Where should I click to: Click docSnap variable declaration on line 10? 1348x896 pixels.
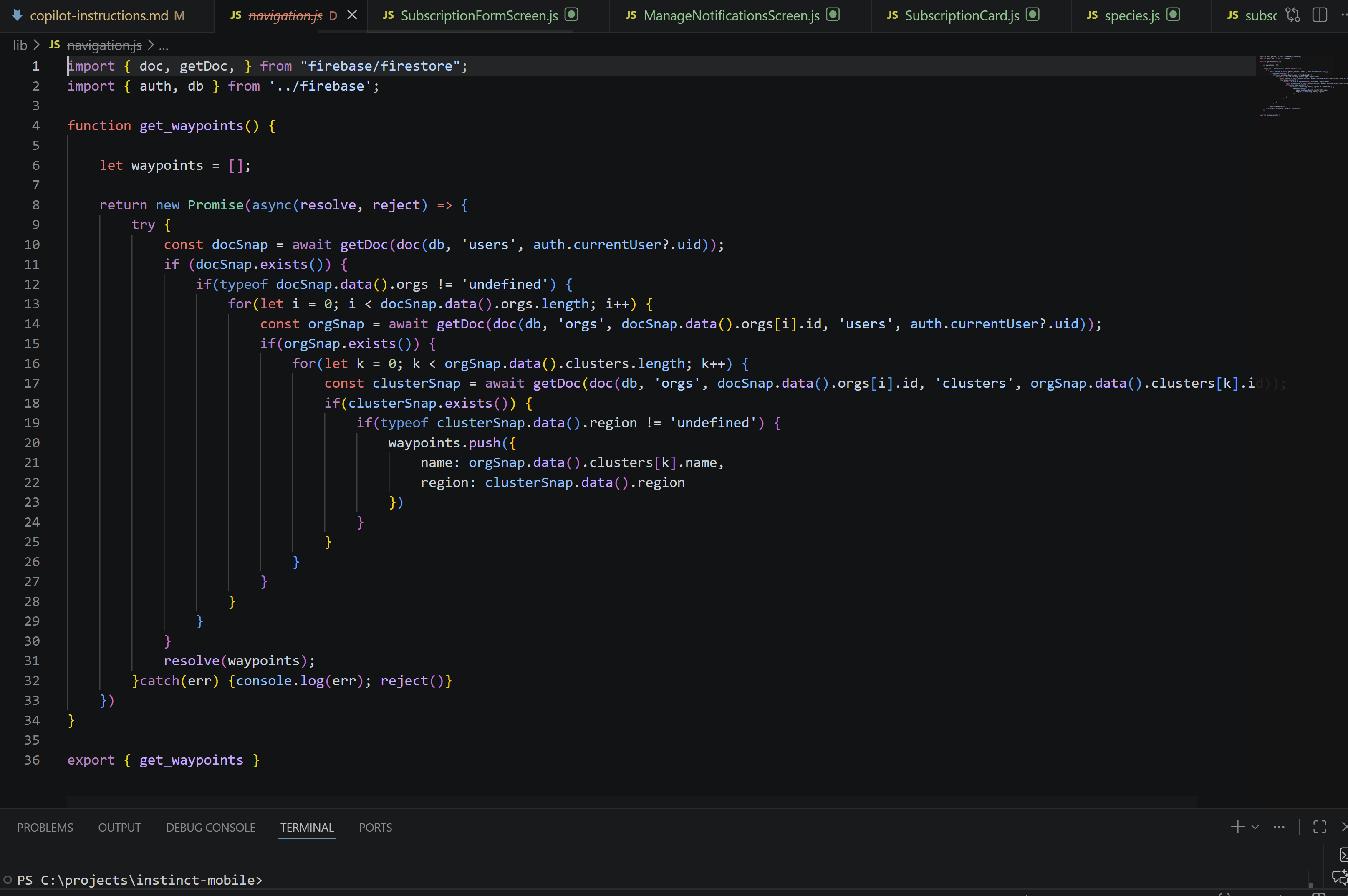pyautogui.click(x=240, y=245)
